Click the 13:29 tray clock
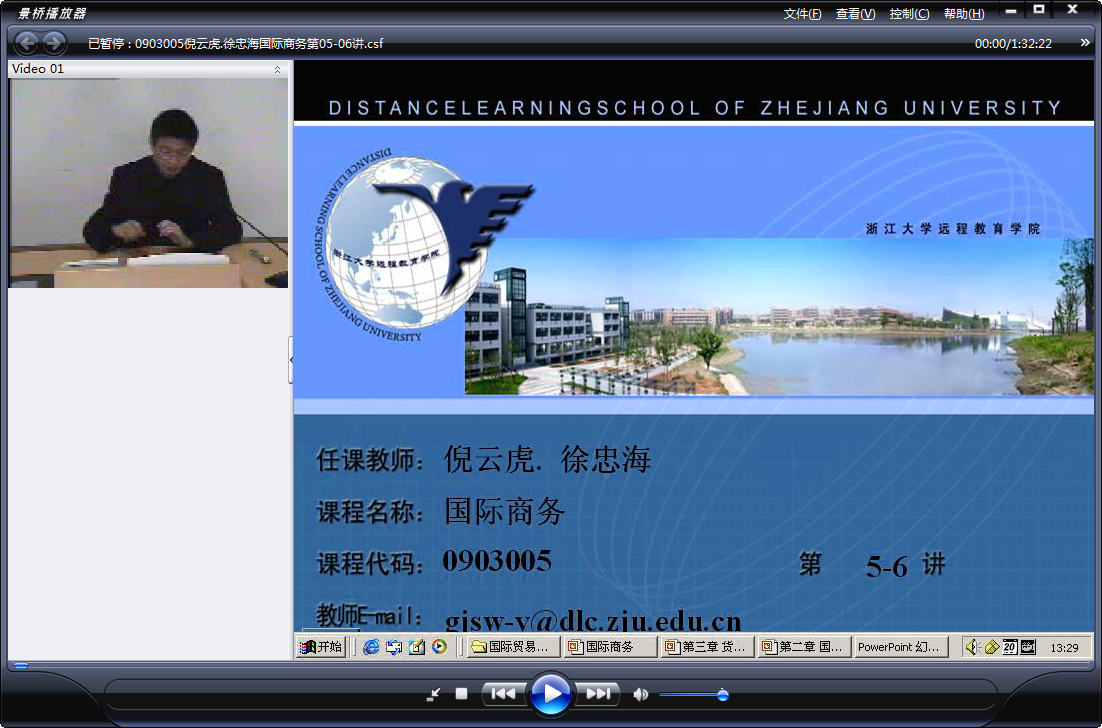The width and height of the screenshot is (1102, 728). coord(1064,647)
